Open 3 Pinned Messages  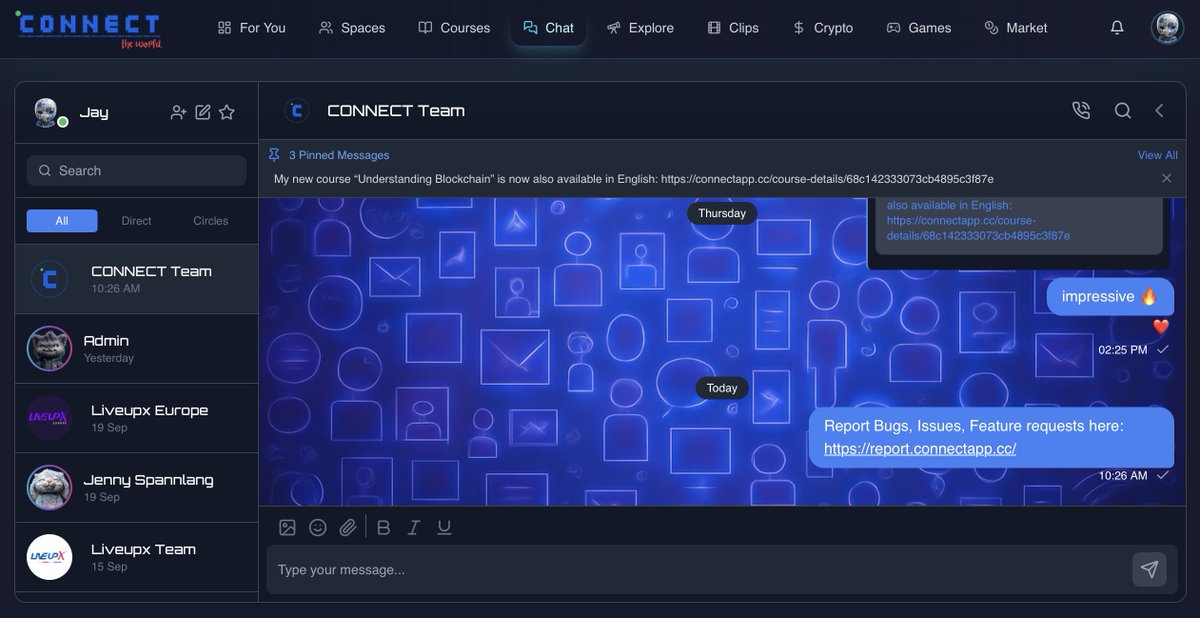(339, 155)
